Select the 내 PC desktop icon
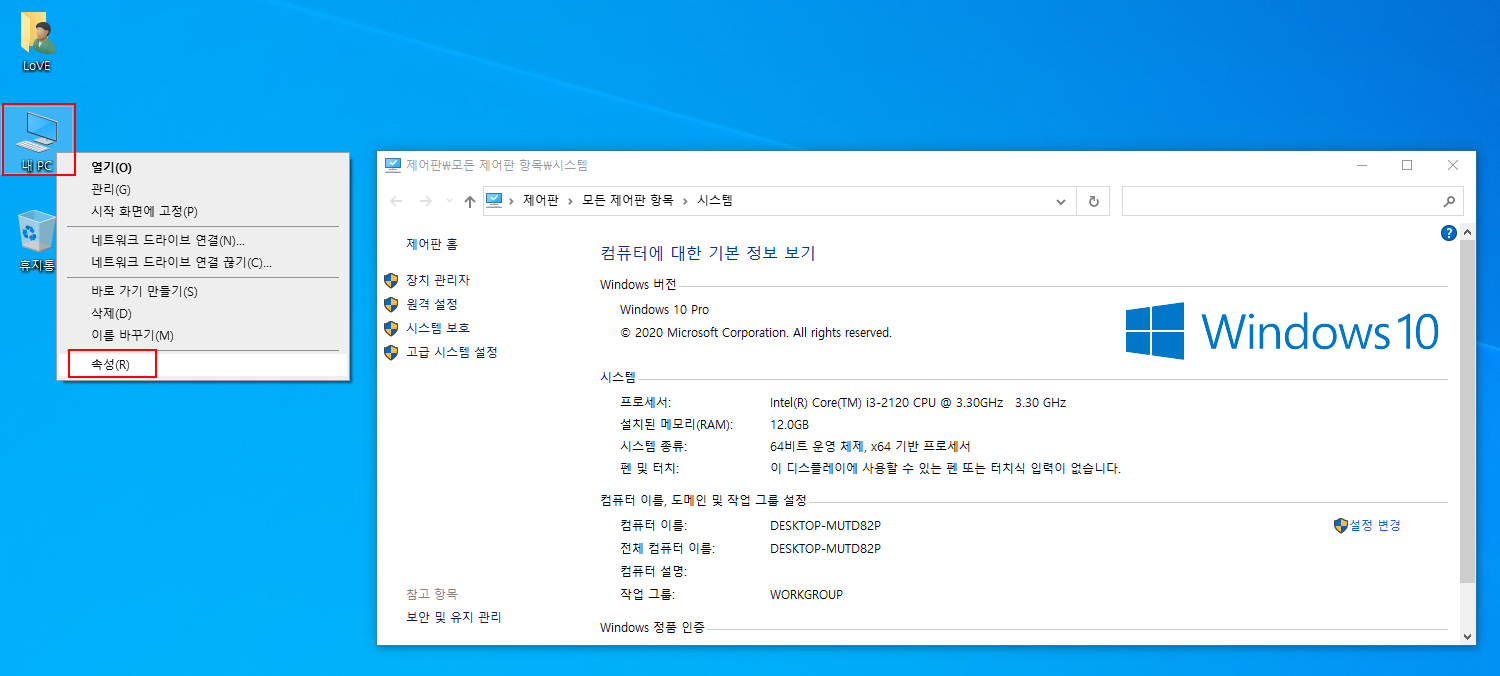Screen dimensions: 1500x676 (39, 140)
